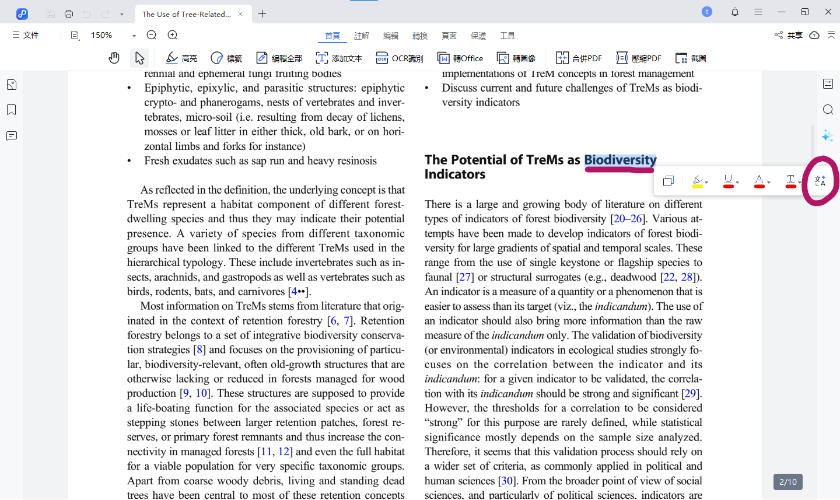The width and height of the screenshot is (840, 500).
Task: Switch to 'The Use of Tree-Related...' document tab
Action: click(x=186, y=14)
